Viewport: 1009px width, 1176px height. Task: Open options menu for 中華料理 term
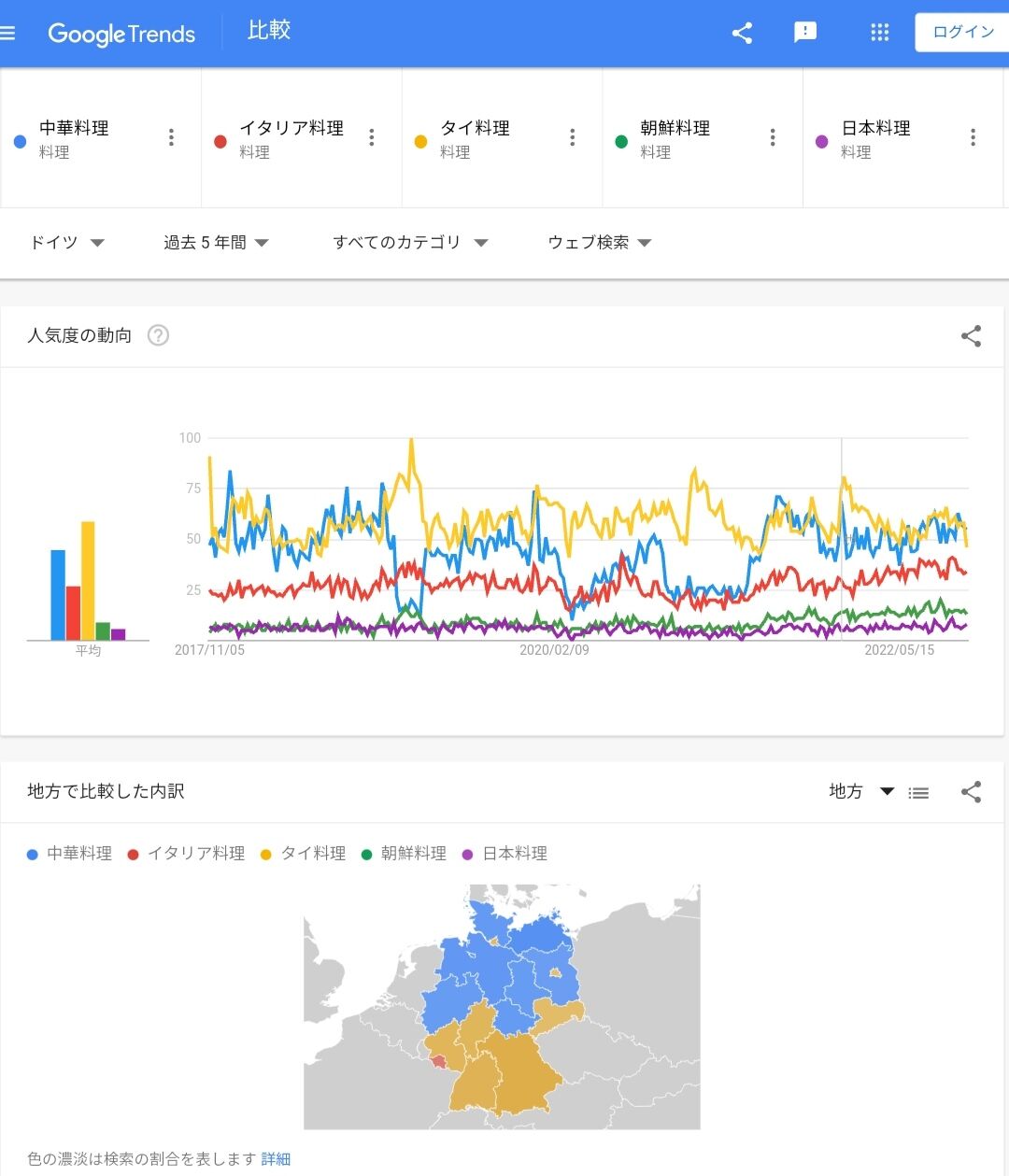coord(171,137)
